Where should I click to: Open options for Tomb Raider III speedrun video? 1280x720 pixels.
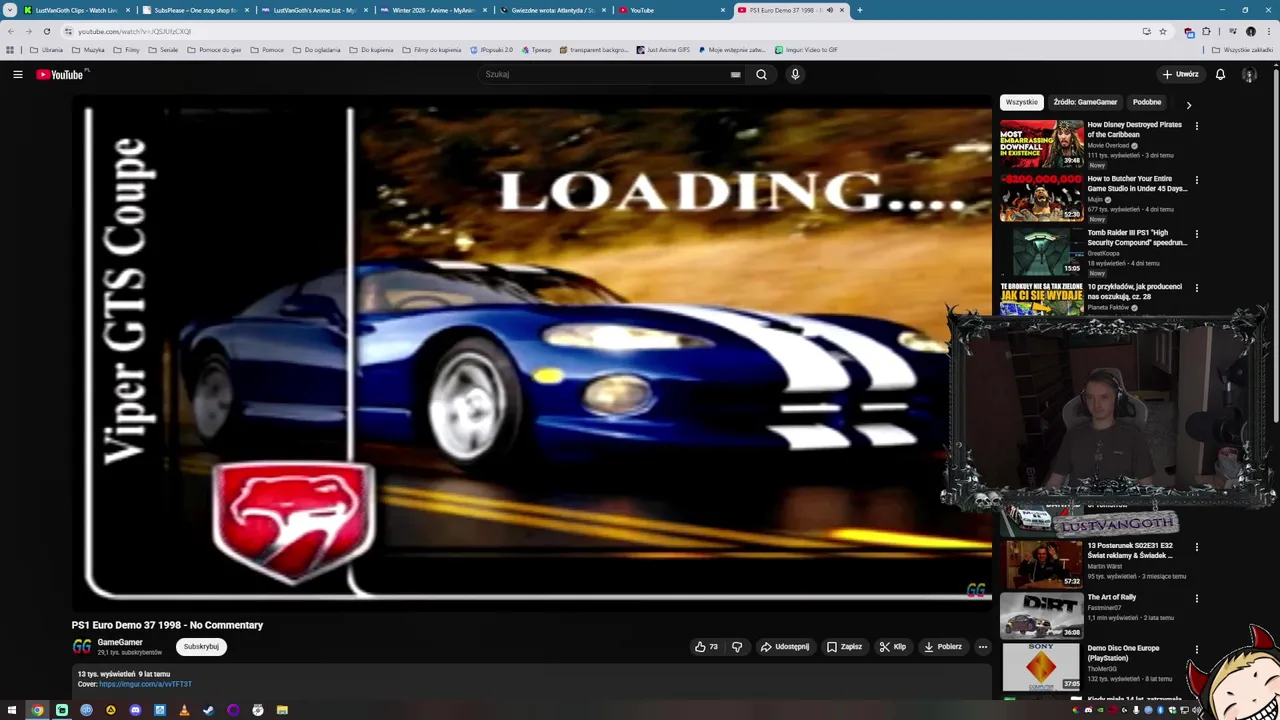click(x=1196, y=234)
